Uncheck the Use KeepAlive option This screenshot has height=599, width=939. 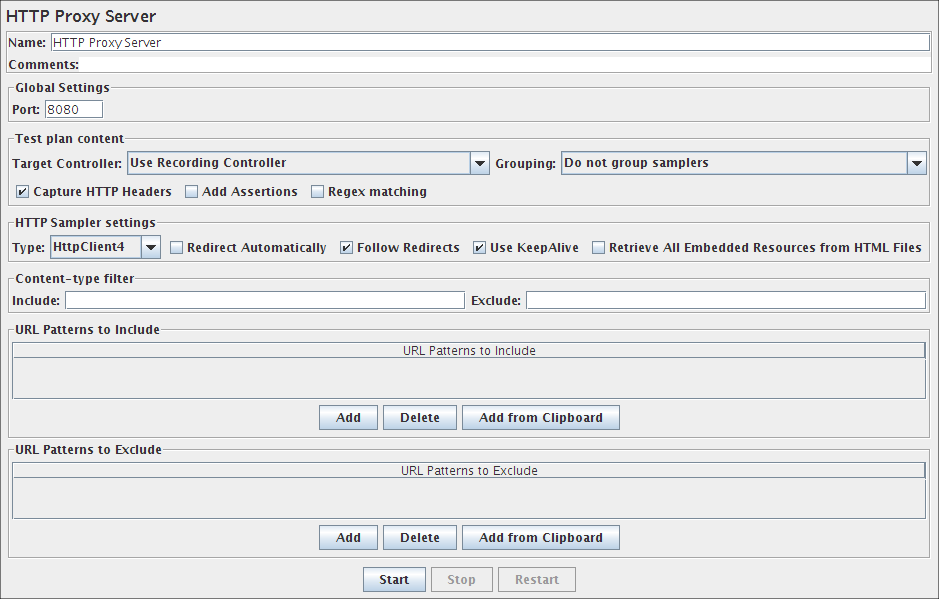(480, 248)
